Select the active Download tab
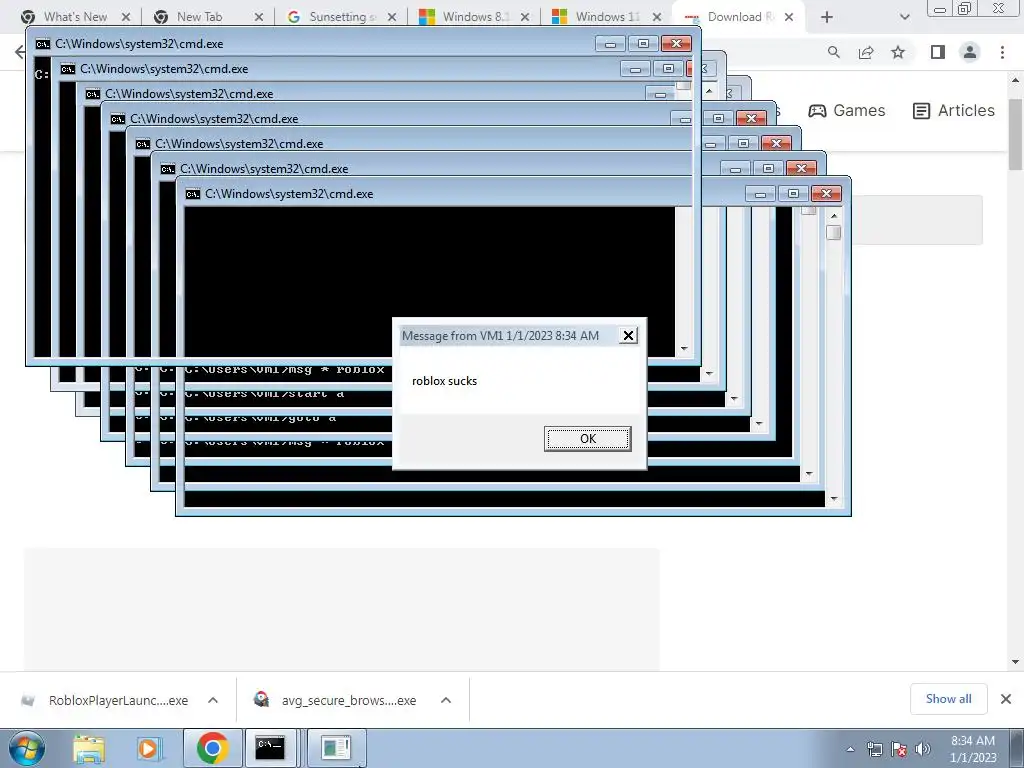Image resolution: width=1024 pixels, height=768 pixels. click(x=741, y=17)
